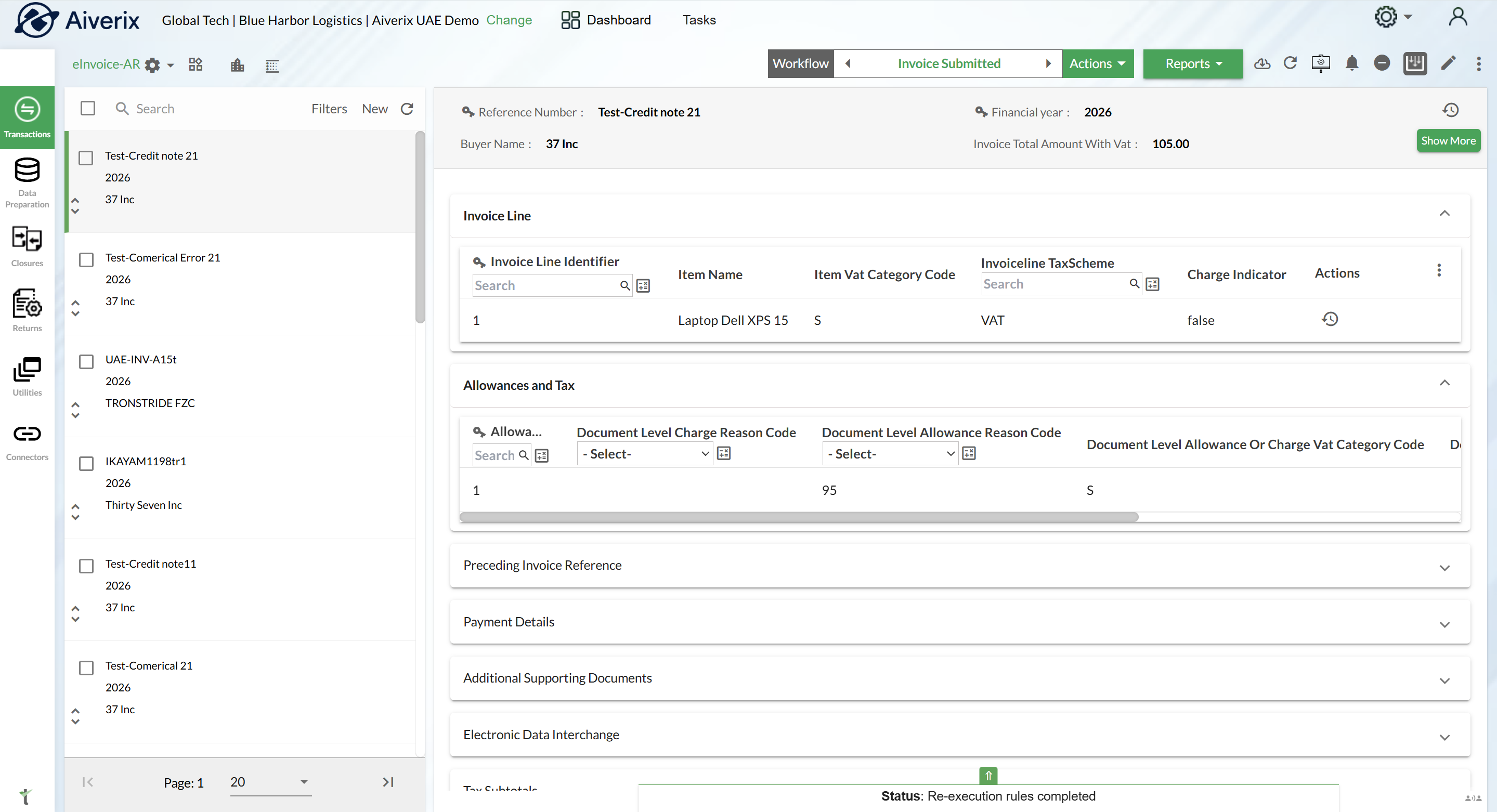This screenshot has height=812, width=1497.
Task: Open the page size dropdown showing 20
Action: [x=270, y=782]
